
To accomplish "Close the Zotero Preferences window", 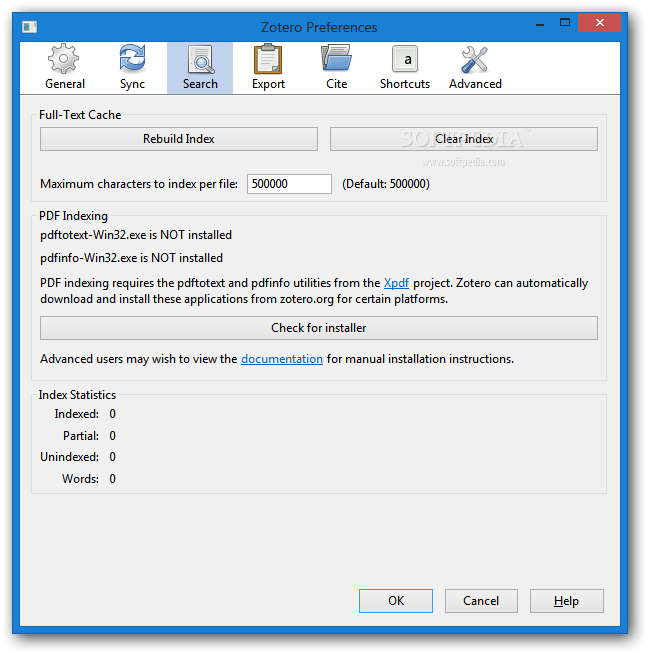I will click(x=600, y=23).
